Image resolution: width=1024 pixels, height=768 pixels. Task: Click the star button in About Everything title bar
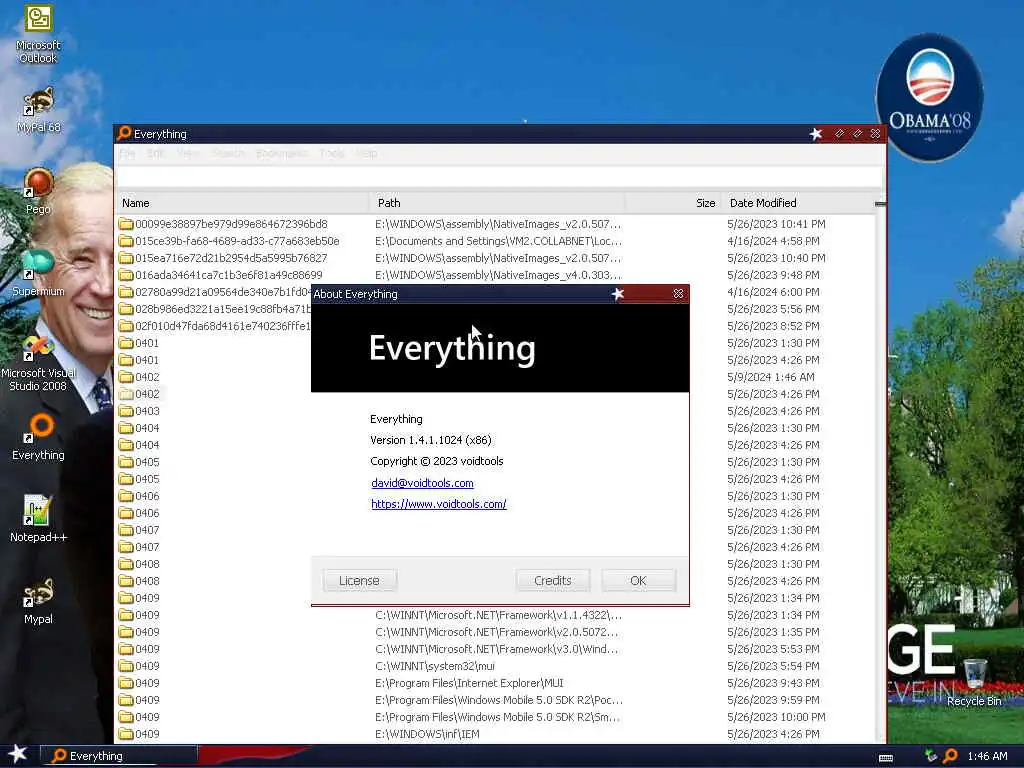[618, 294]
